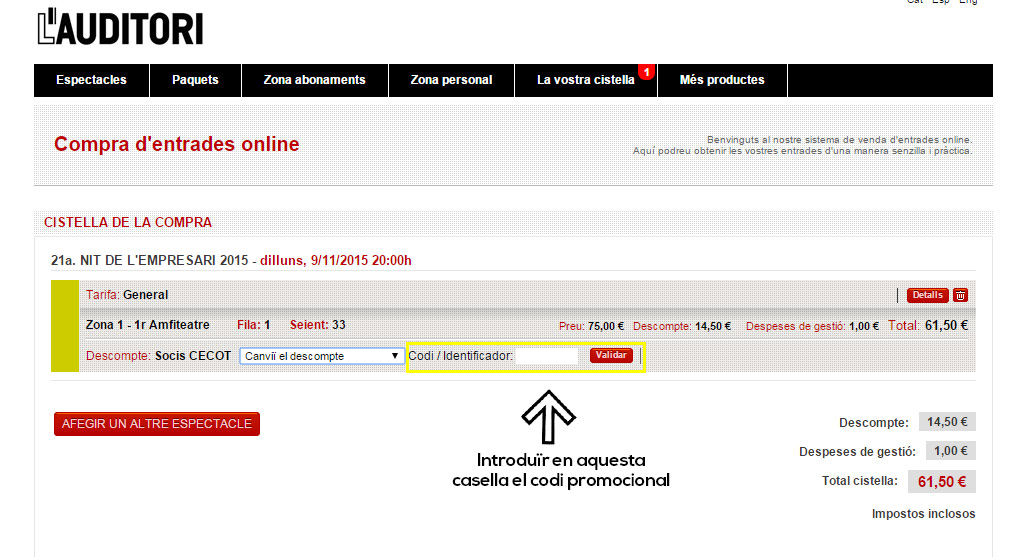1017x557 pixels.
Task: Open Zona personal from the navigation bar
Action: [x=451, y=80]
